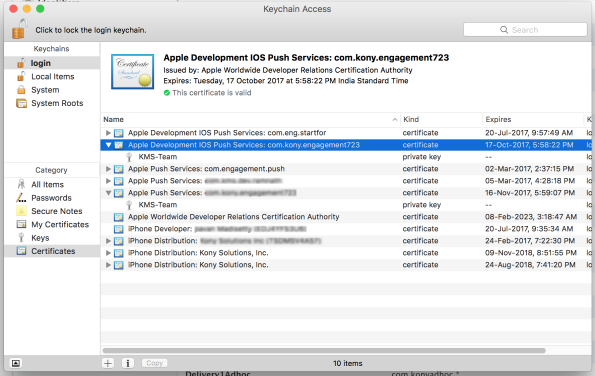Expand iPhone Distribution expiring 24-Feb-2017
This screenshot has height=376, width=595.
coord(108,241)
